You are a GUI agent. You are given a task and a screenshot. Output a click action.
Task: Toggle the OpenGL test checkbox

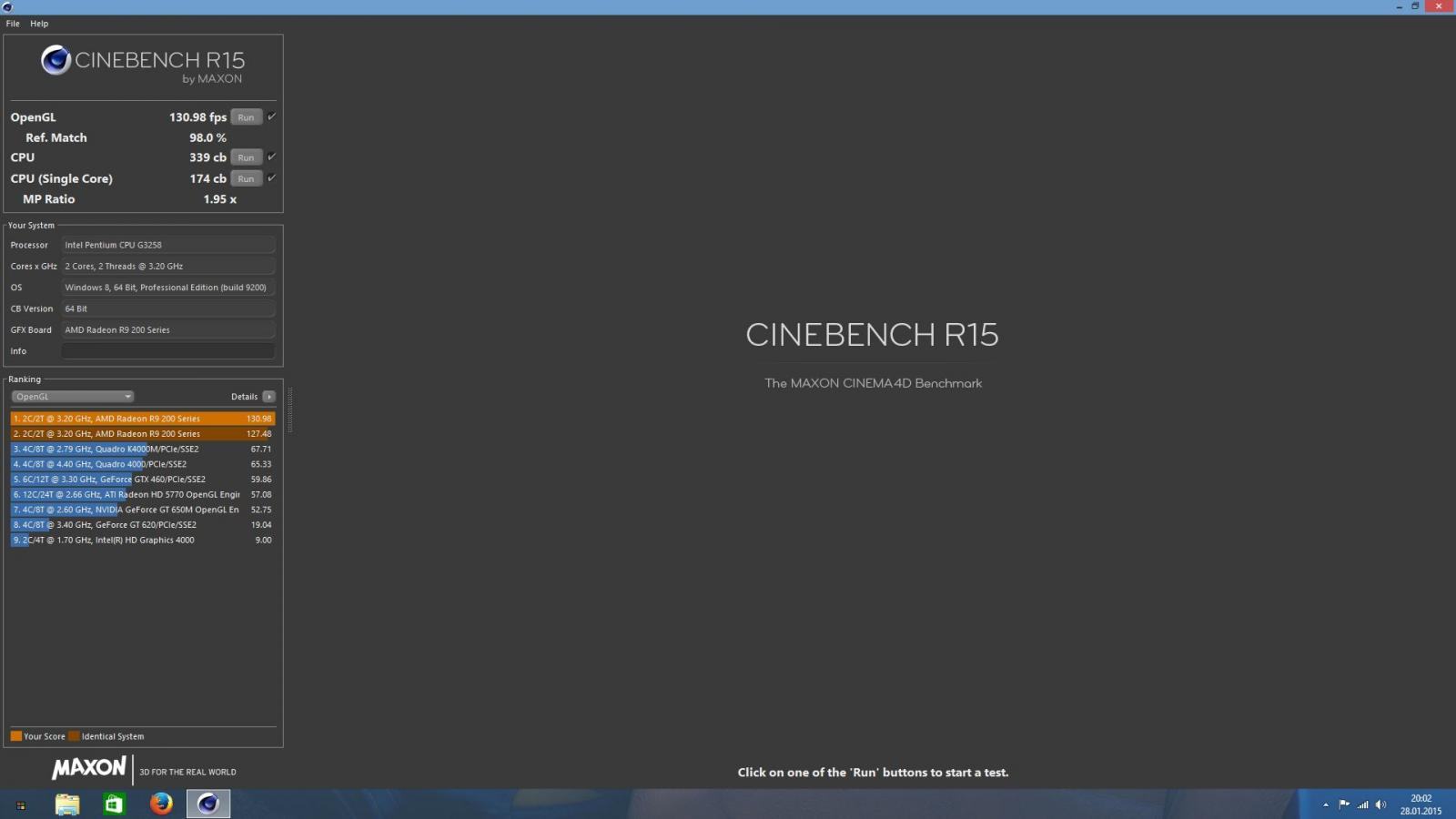(271, 116)
